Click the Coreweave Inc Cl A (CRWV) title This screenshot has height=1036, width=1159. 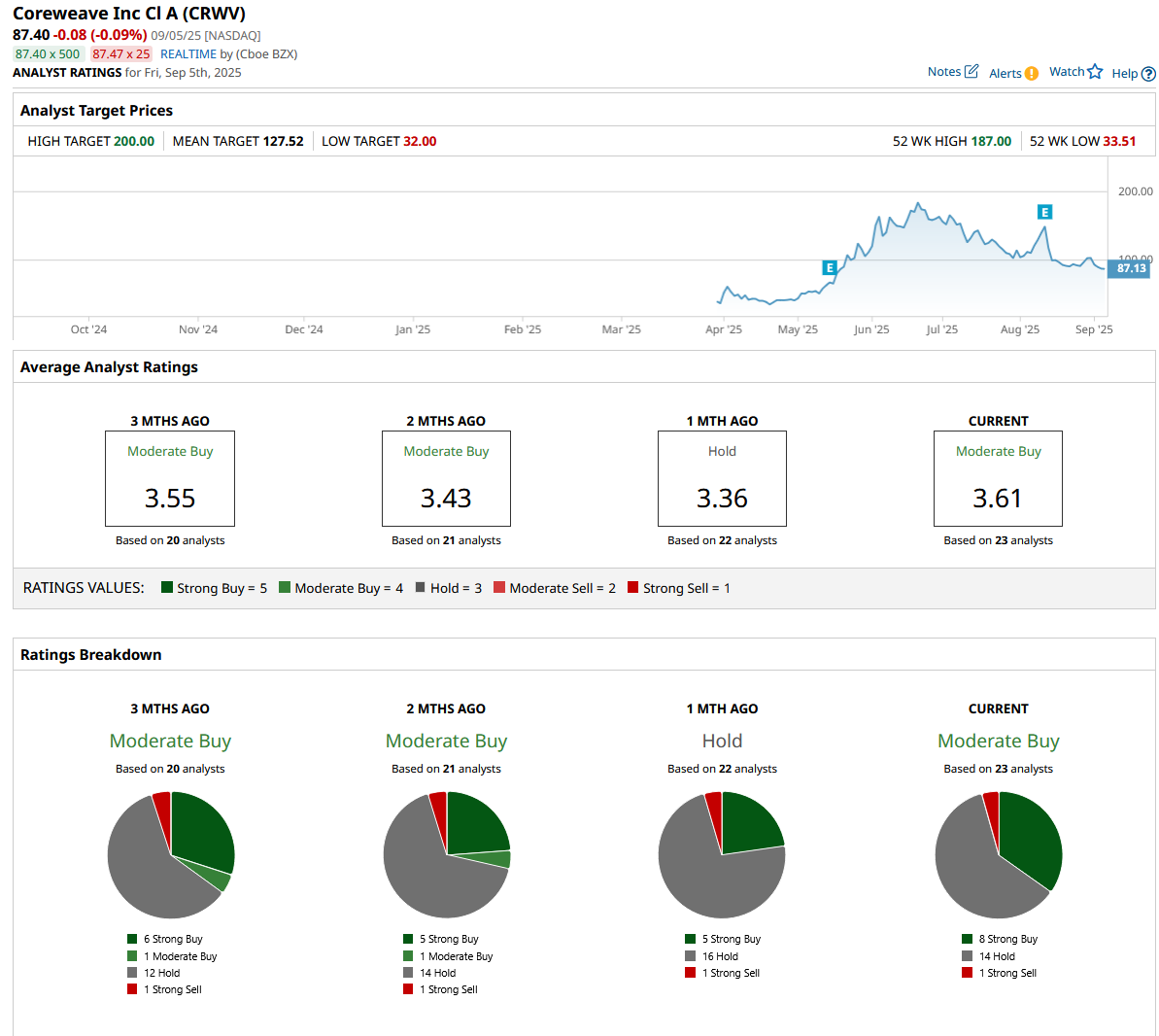click(129, 14)
